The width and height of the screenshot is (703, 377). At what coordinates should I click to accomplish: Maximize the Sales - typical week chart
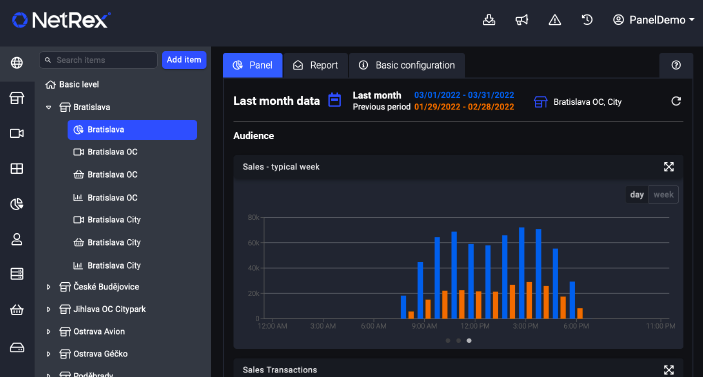pos(668,167)
